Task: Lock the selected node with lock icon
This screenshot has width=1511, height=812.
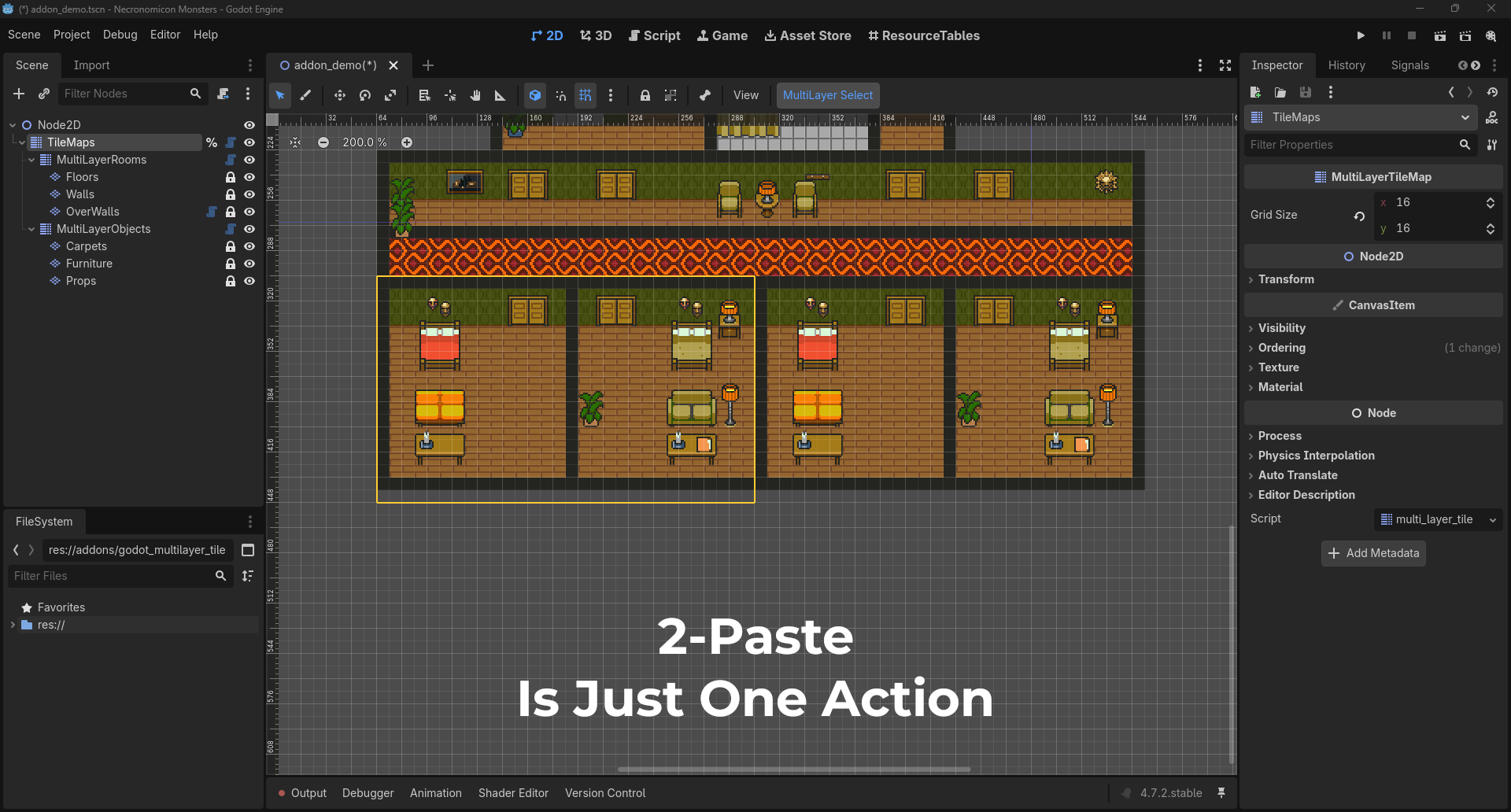Action: click(645, 95)
